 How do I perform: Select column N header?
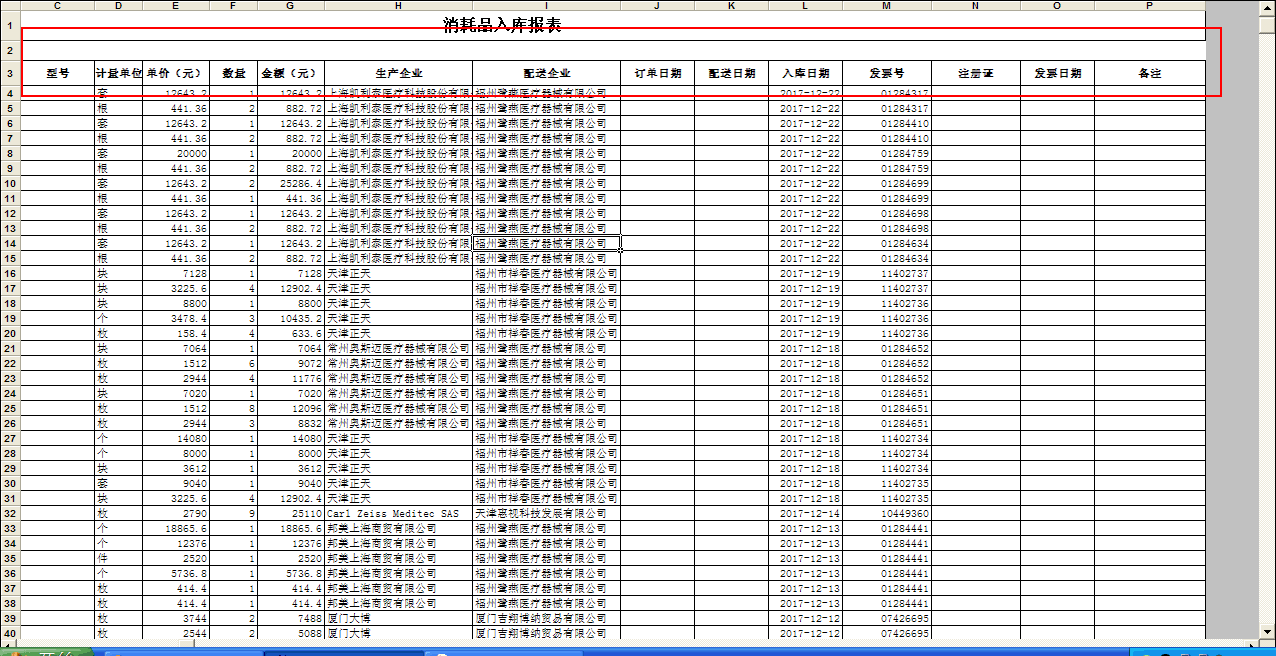975,6
